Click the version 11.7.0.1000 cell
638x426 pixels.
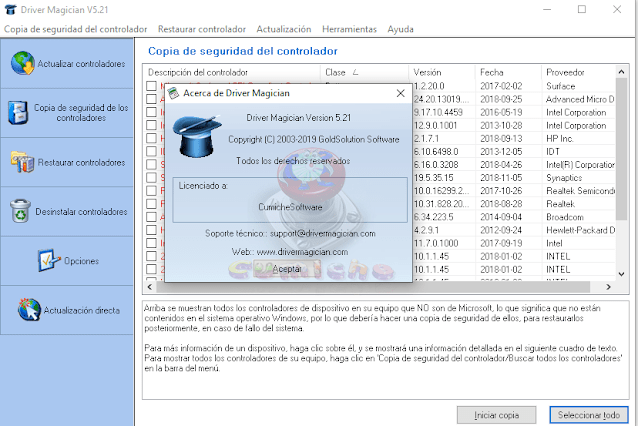tap(436, 243)
